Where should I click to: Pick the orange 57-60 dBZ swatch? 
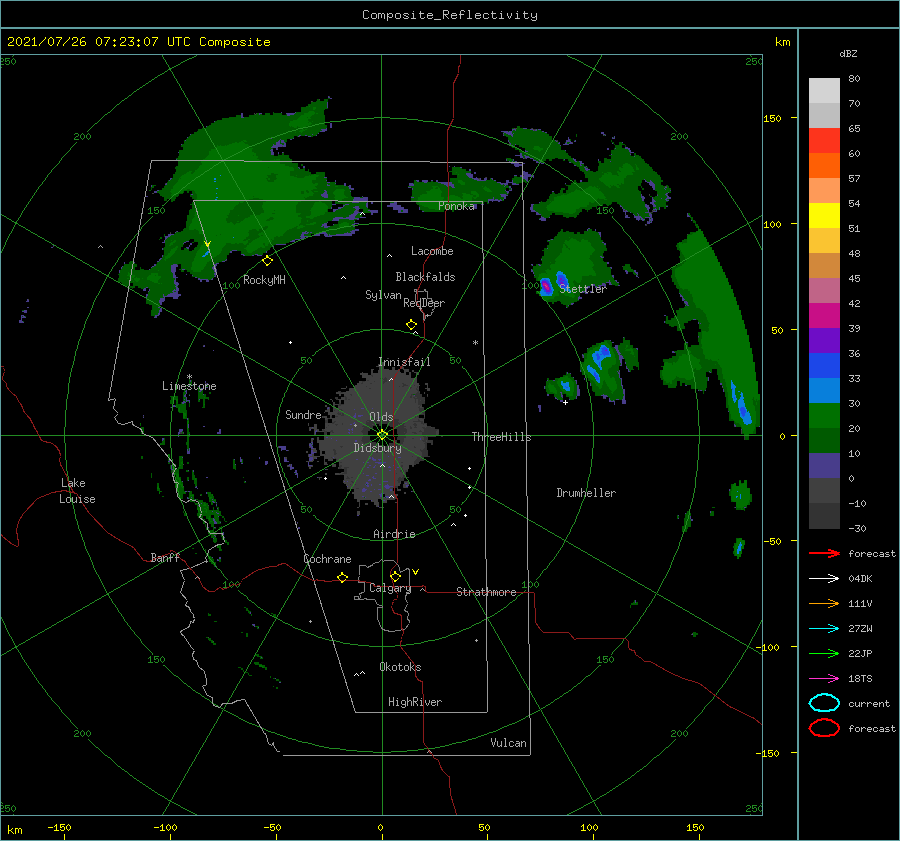click(x=824, y=166)
